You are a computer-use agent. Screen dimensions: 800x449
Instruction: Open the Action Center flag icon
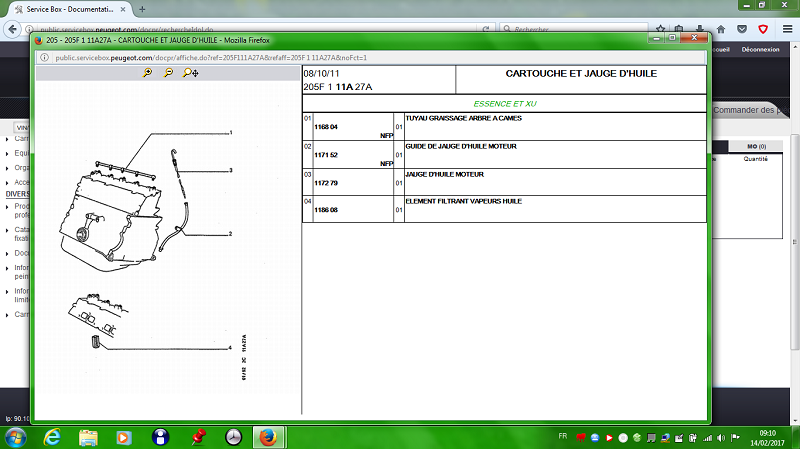pos(735,438)
